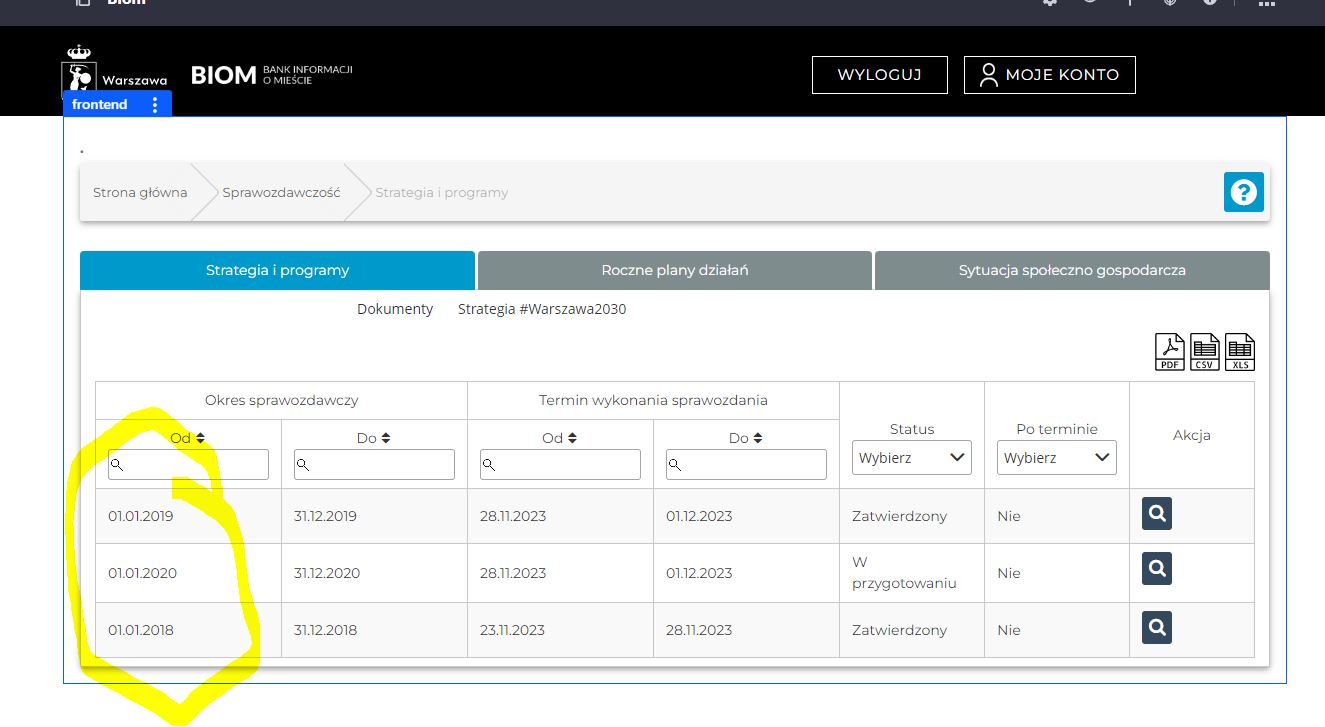The height and width of the screenshot is (727, 1325).
Task: View details of the 01.01.2019 report
Action: pos(1157,514)
